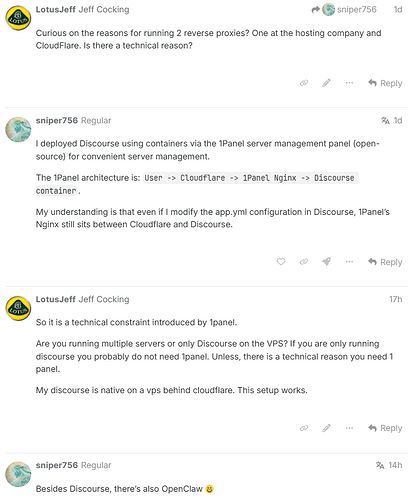Boost rocket icon on sniper756's post
This screenshot has width=419, height=500.
(326, 262)
